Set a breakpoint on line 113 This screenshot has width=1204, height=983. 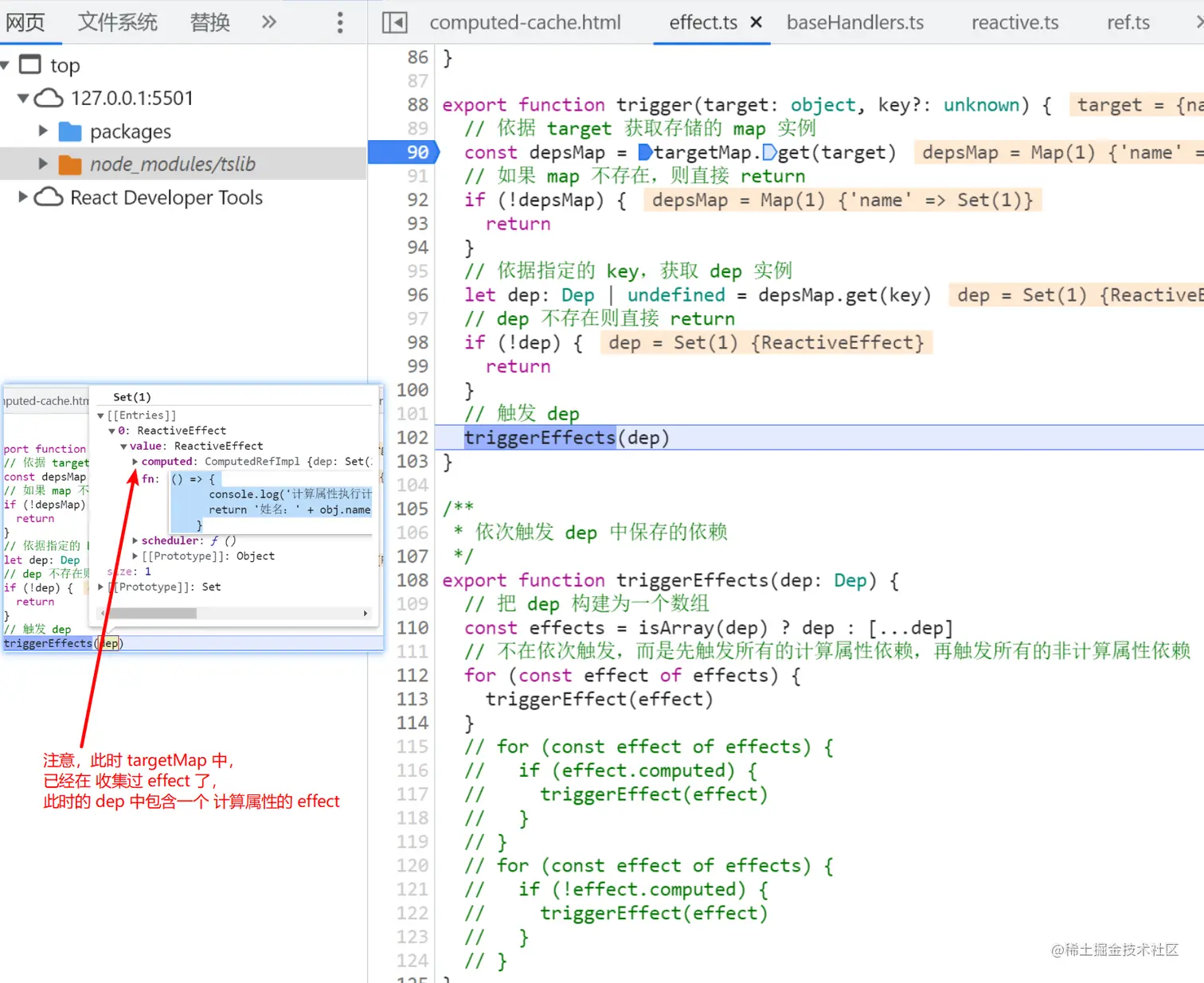pyautogui.click(x=412, y=699)
